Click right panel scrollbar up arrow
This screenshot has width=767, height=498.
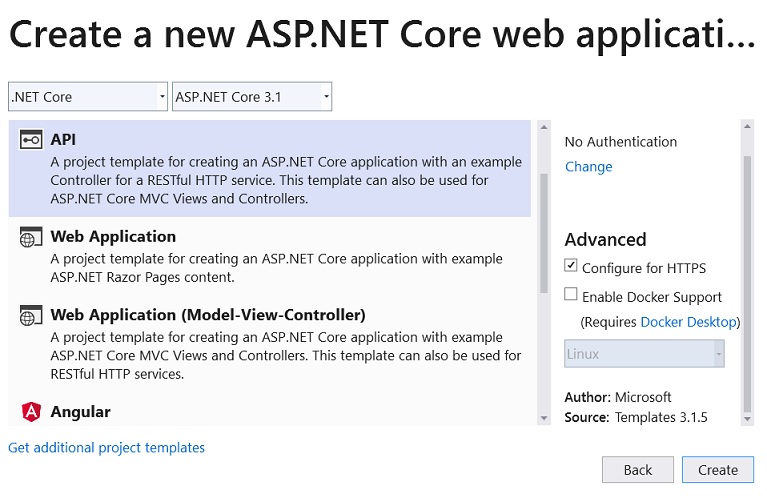coord(747,126)
